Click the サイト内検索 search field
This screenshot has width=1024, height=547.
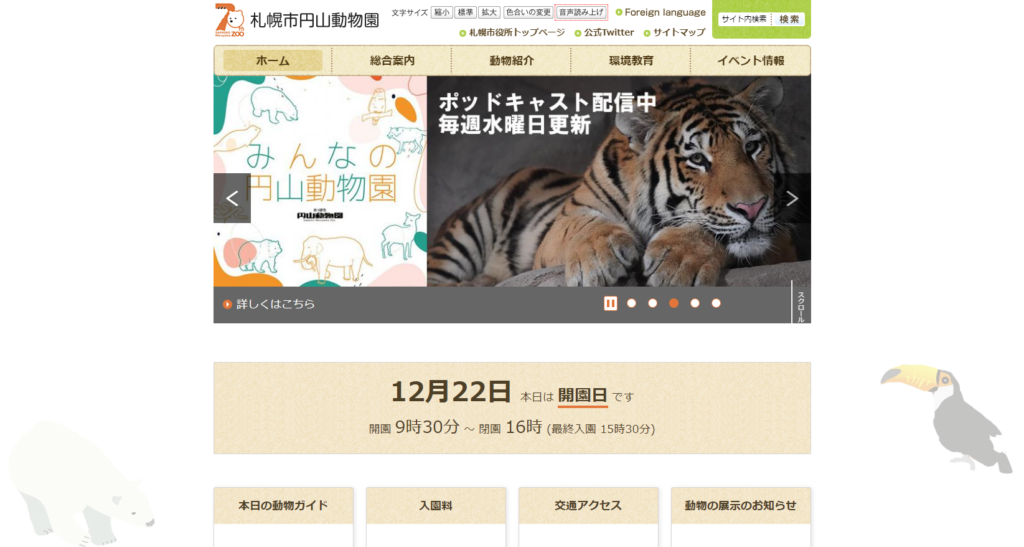pos(744,19)
